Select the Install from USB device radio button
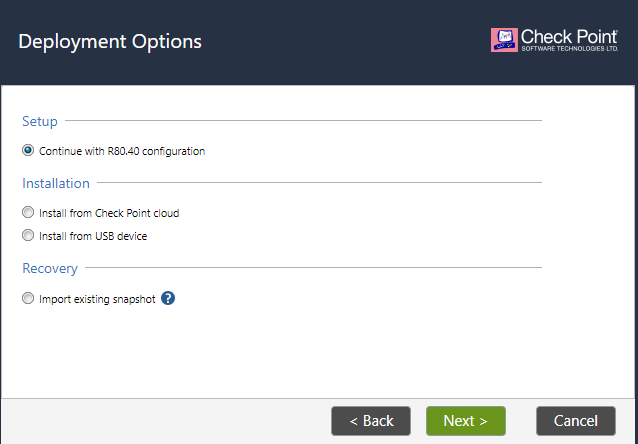 28,236
